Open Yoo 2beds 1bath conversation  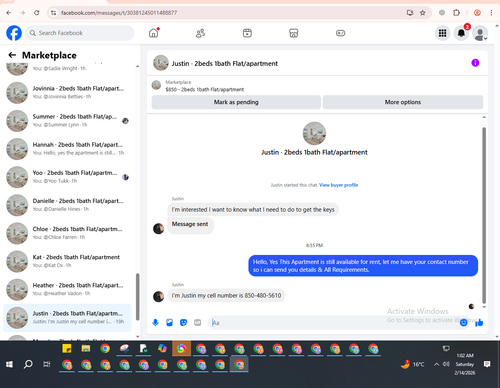pos(68,177)
